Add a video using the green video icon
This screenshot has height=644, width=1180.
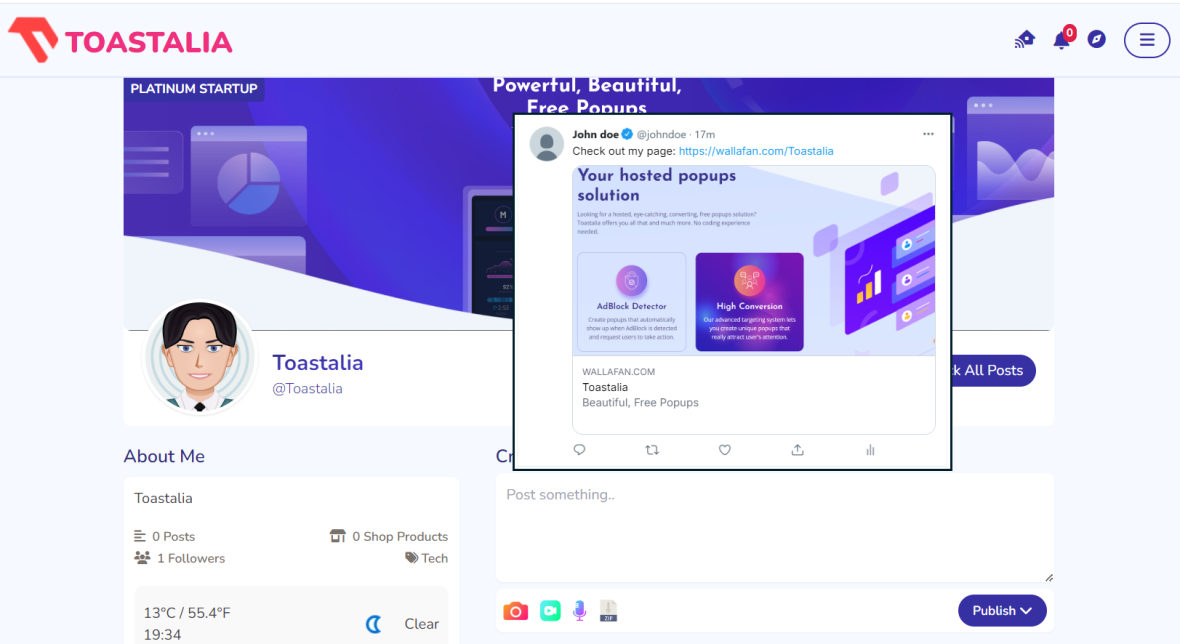point(550,611)
